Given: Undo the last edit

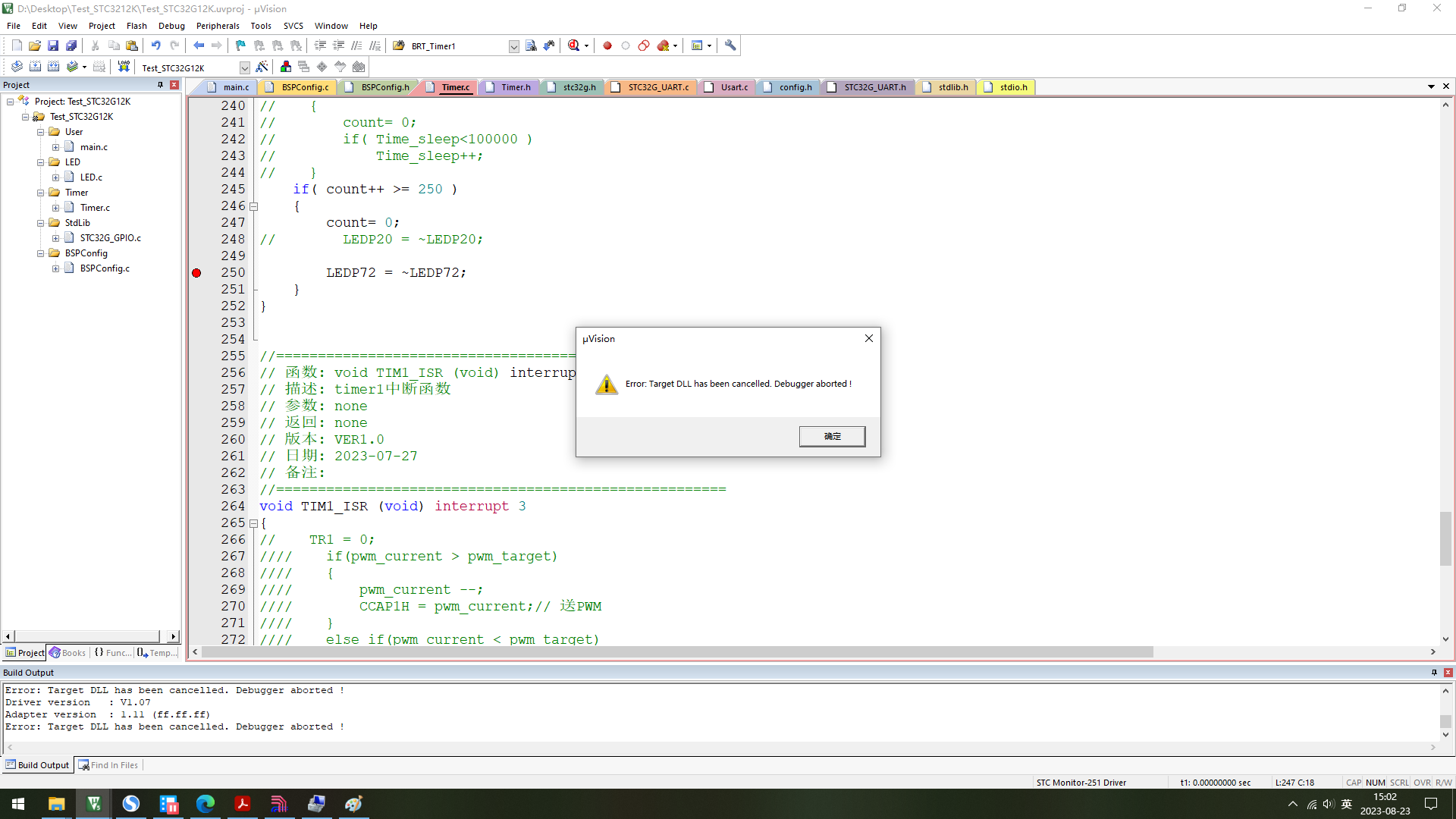Looking at the screenshot, I should click(x=156, y=45).
